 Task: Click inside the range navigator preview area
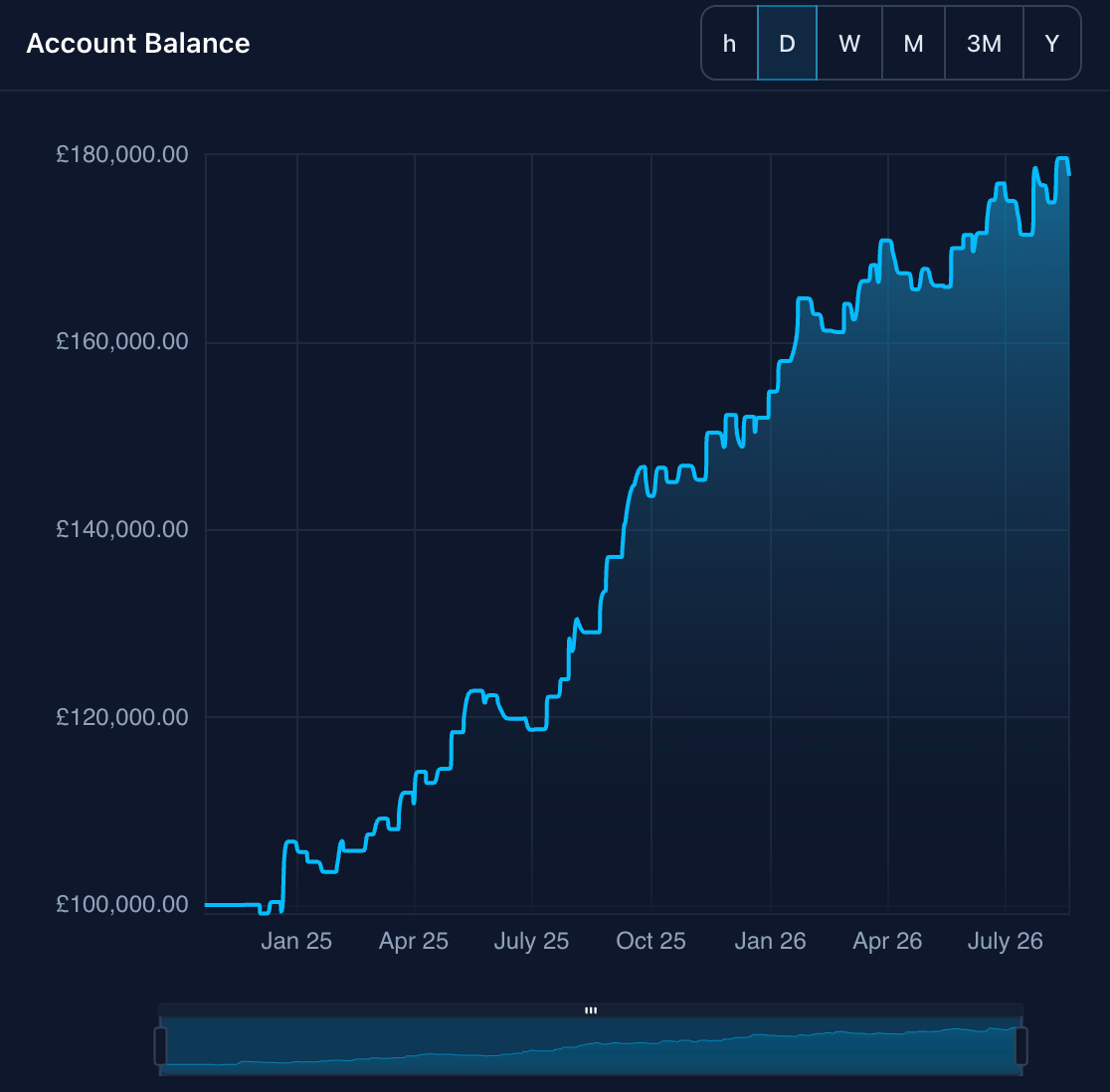coord(591,1046)
